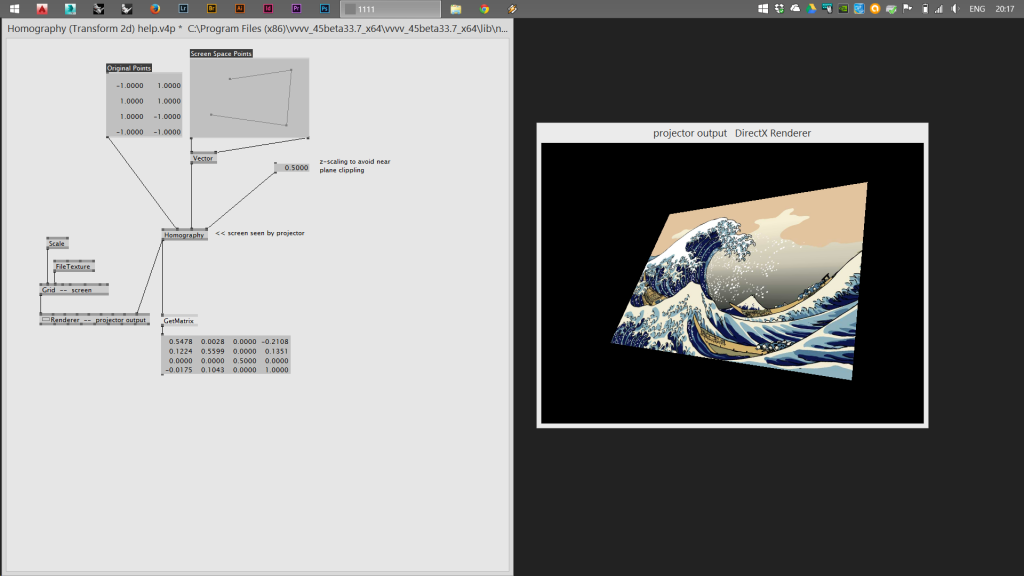Launch Adobe InDesign from taskbar
This screenshot has width=1024, height=576.
tap(268, 9)
